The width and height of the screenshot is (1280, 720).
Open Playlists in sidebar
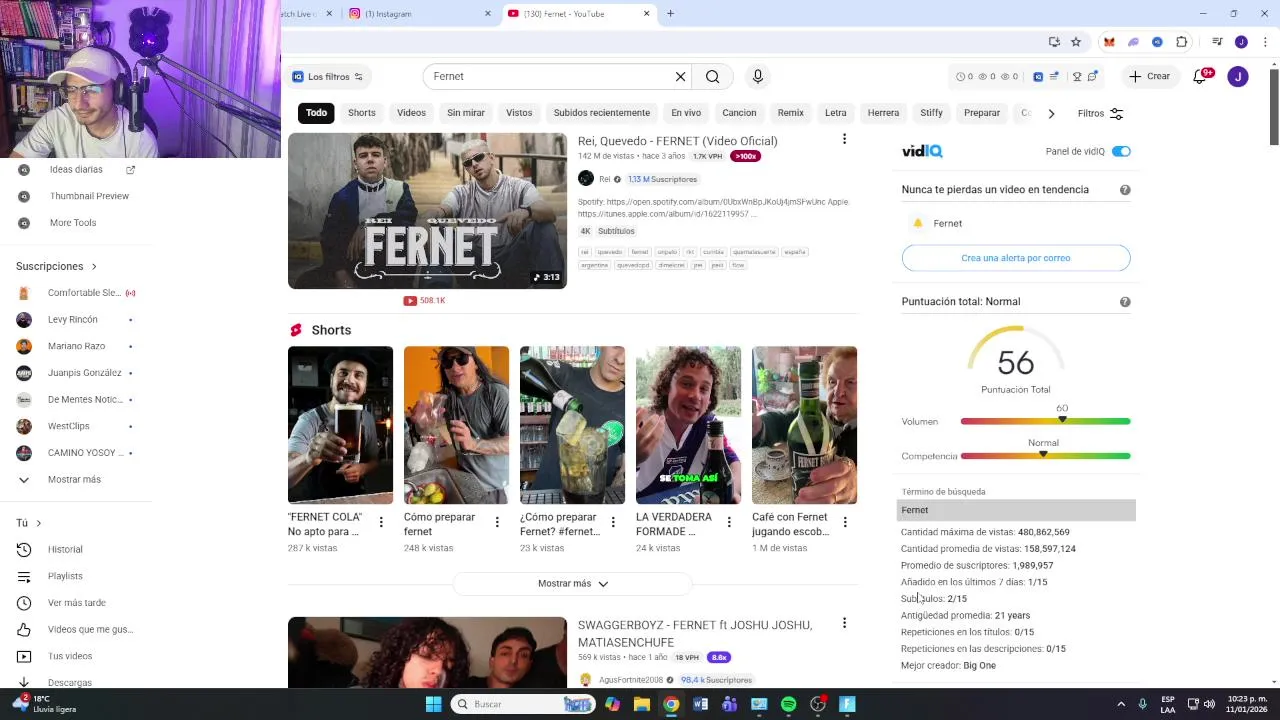(65, 576)
